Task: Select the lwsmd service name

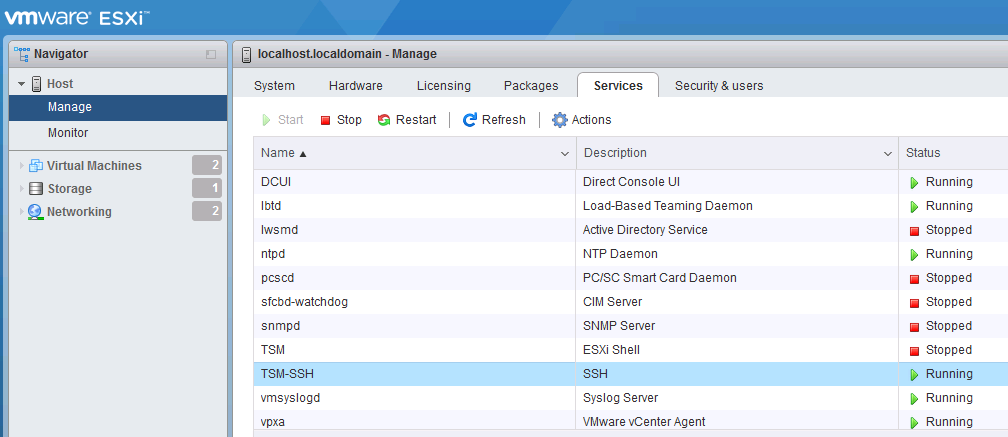Action: pyautogui.click(x=280, y=230)
